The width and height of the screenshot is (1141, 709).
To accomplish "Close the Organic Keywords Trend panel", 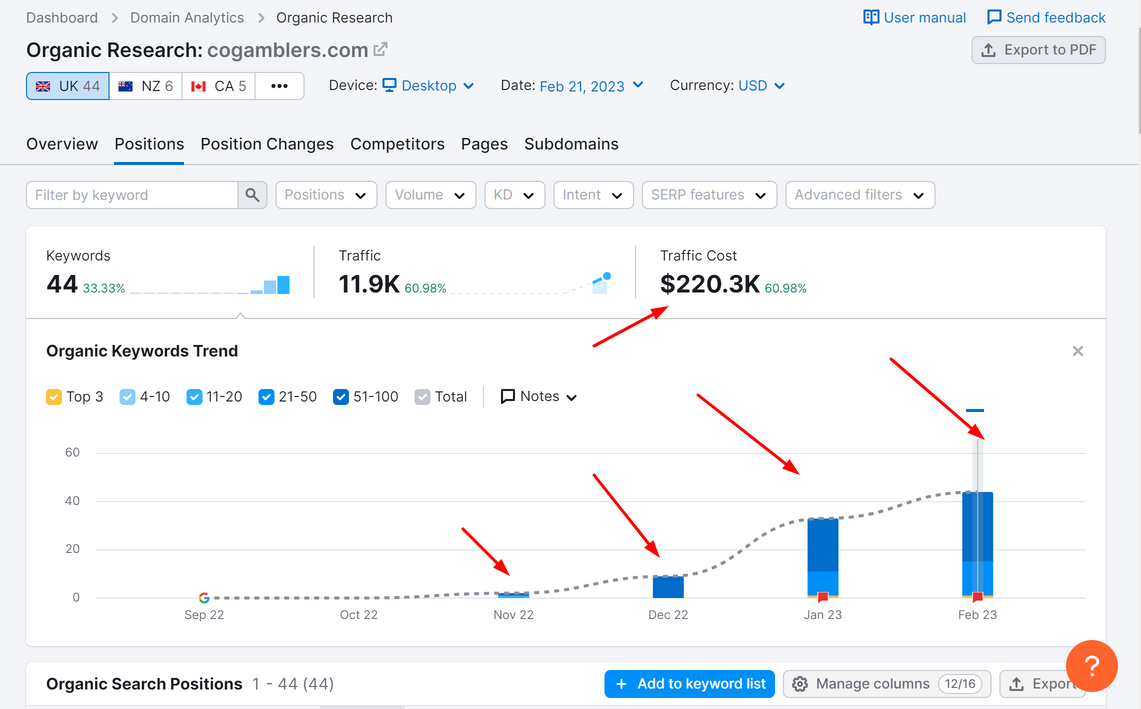I will 1078,352.
